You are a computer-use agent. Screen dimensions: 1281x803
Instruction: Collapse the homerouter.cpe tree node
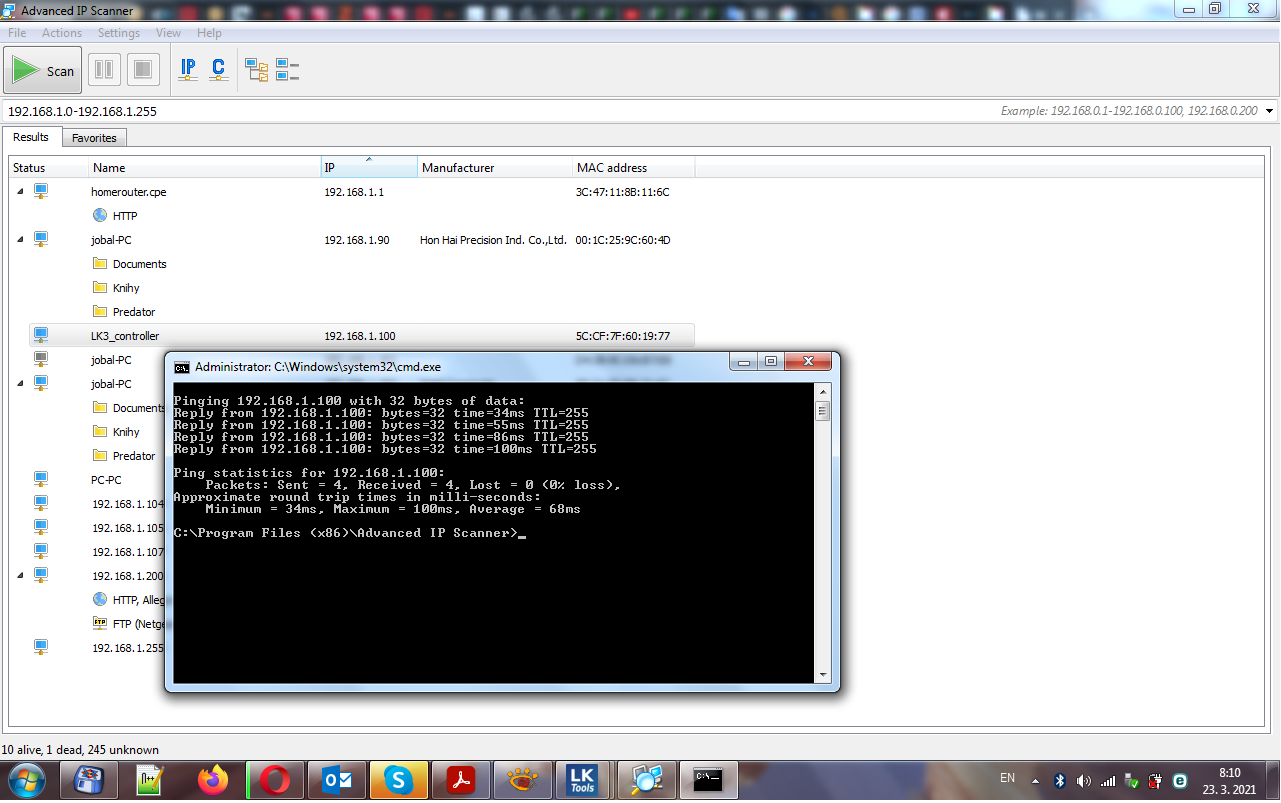(20, 192)
